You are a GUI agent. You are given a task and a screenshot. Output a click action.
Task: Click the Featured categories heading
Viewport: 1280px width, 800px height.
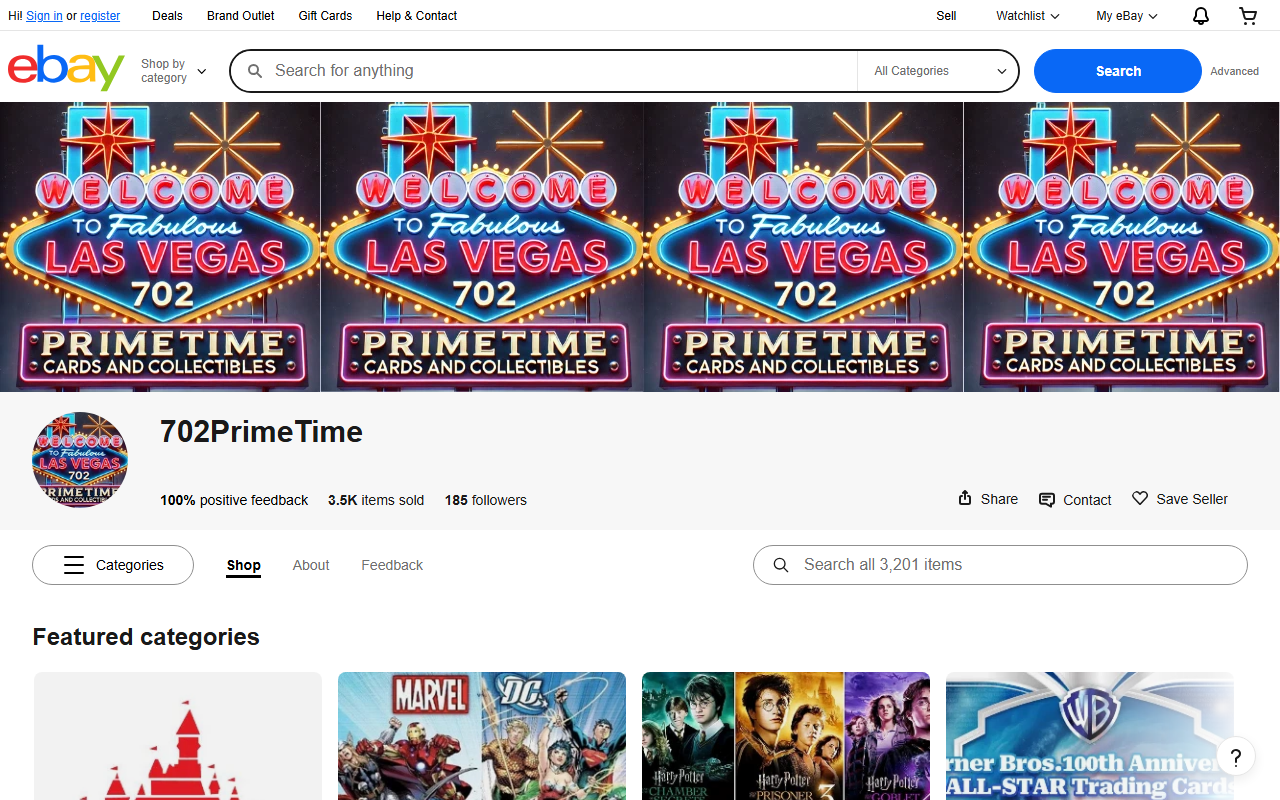coord(146,637)
